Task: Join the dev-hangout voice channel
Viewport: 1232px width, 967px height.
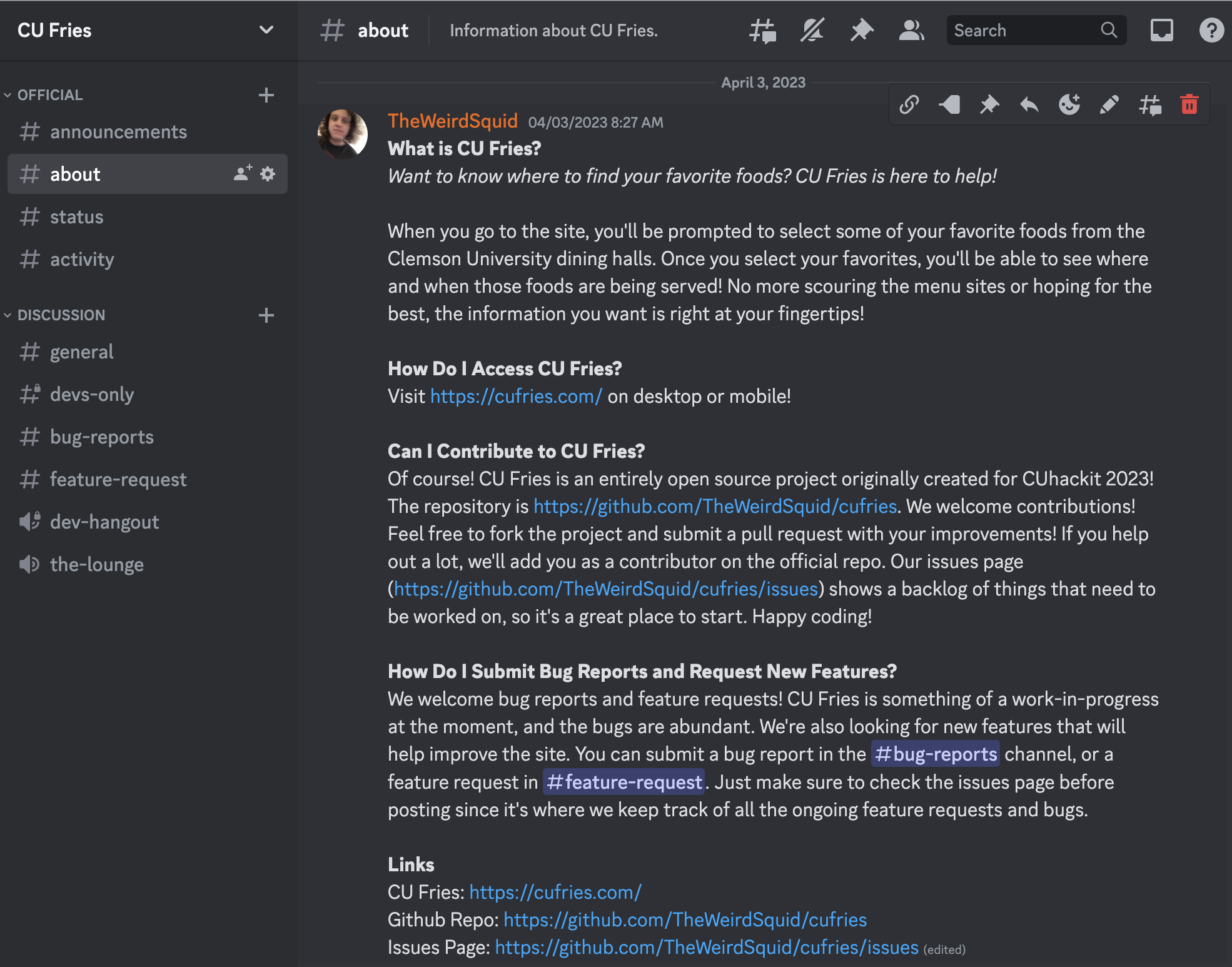Action: [148, 522]
